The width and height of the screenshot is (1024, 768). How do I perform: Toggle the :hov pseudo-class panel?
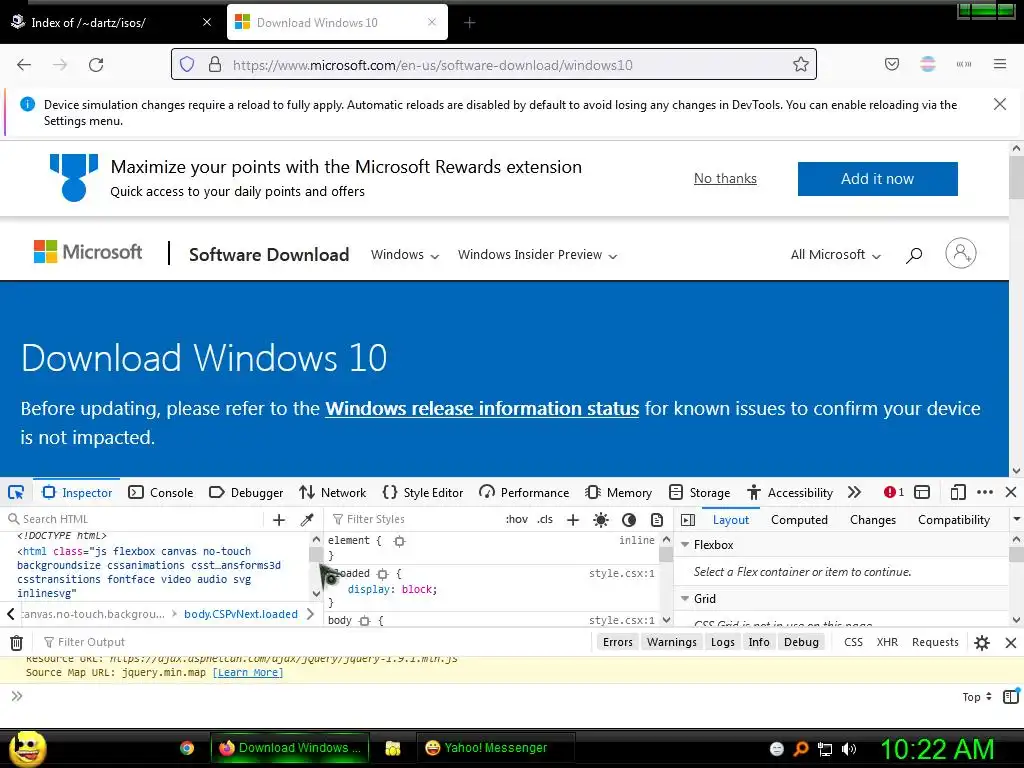point(517,519)
